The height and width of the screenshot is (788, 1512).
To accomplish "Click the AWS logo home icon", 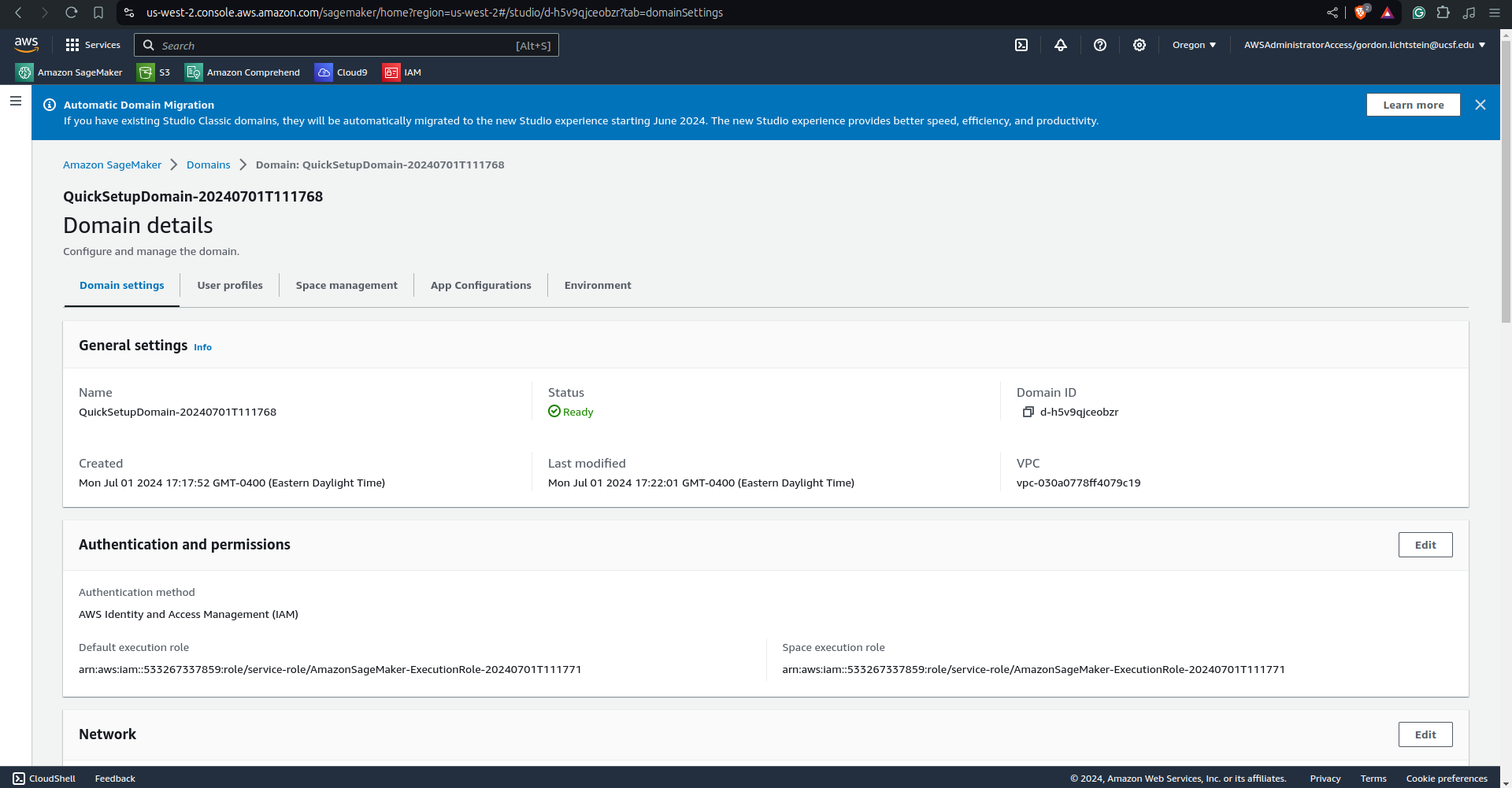I will [x=26, y=45].
